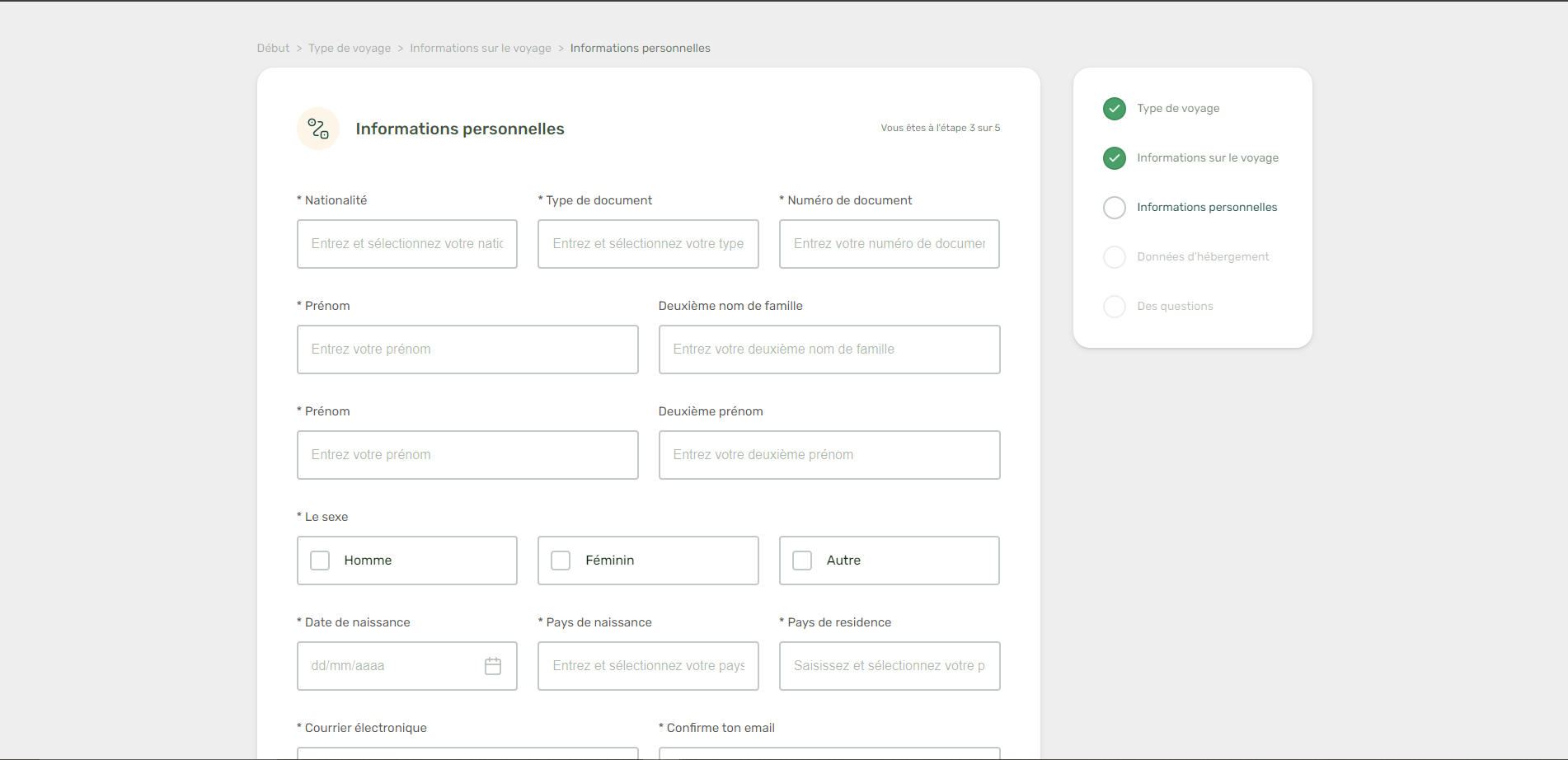Click the circle next to Données d'hébergement

(x=1114, y=257)
